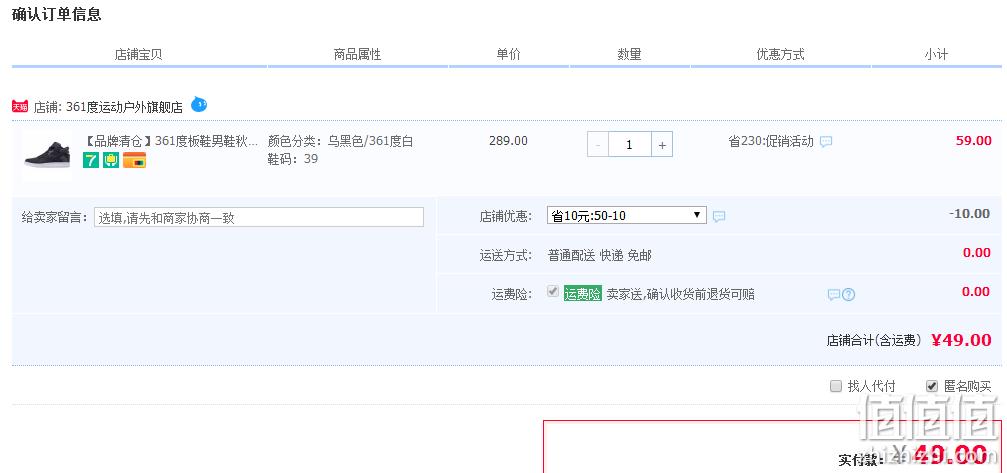Click the 省230:促销活动 promotion text

pos(771,141)
